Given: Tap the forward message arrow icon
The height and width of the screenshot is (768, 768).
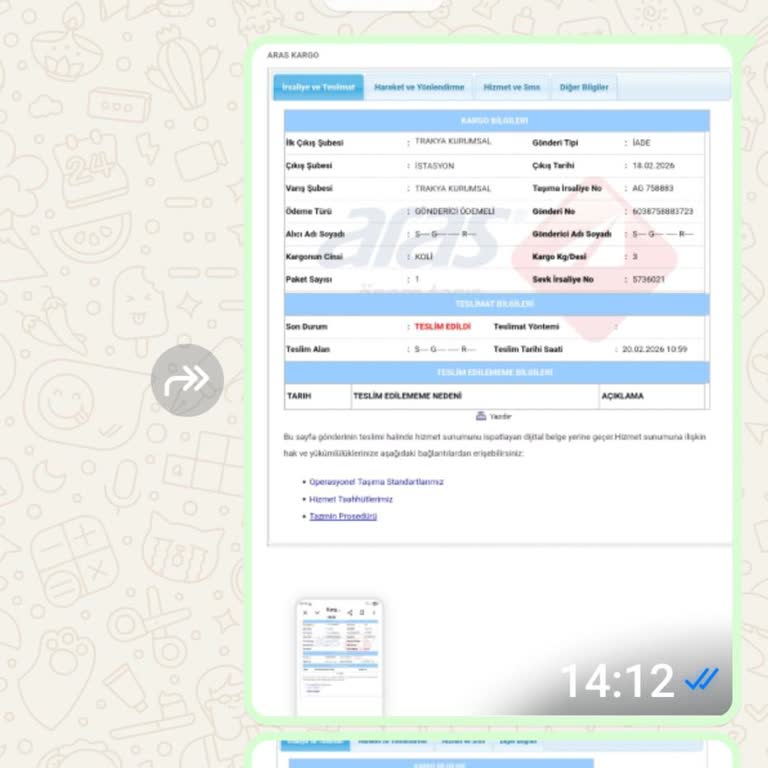Looking at the screenshot, I should tap(188, 380).
